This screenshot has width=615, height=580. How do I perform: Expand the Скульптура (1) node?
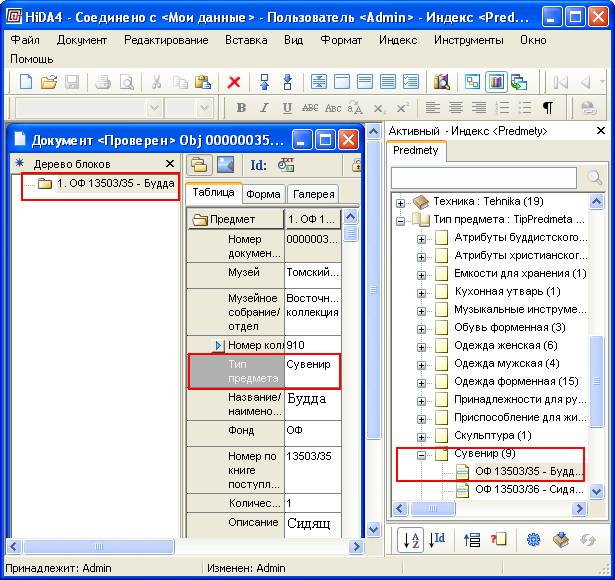(x=421, y=437)
